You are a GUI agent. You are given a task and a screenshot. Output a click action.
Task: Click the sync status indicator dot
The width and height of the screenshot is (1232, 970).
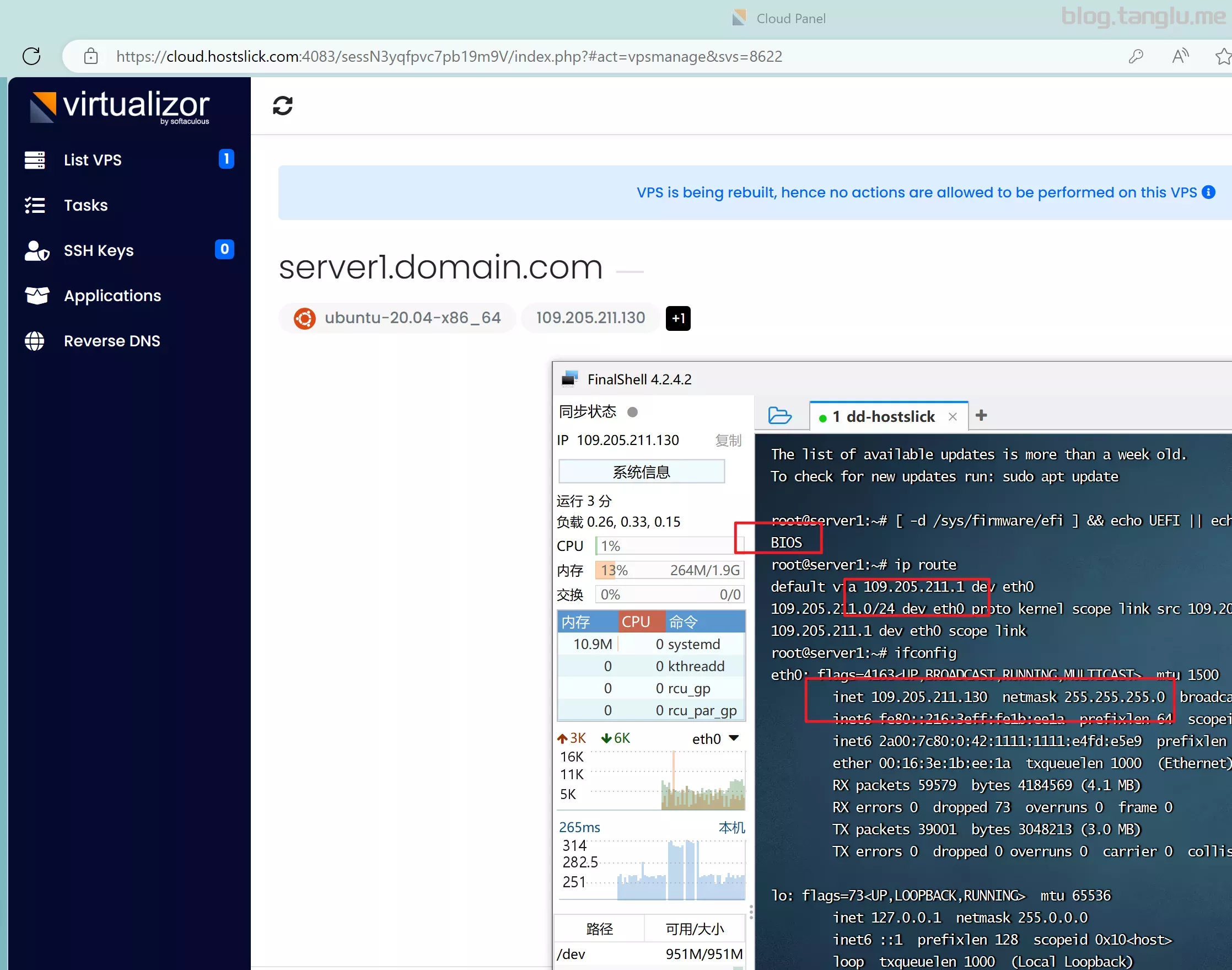632,412
